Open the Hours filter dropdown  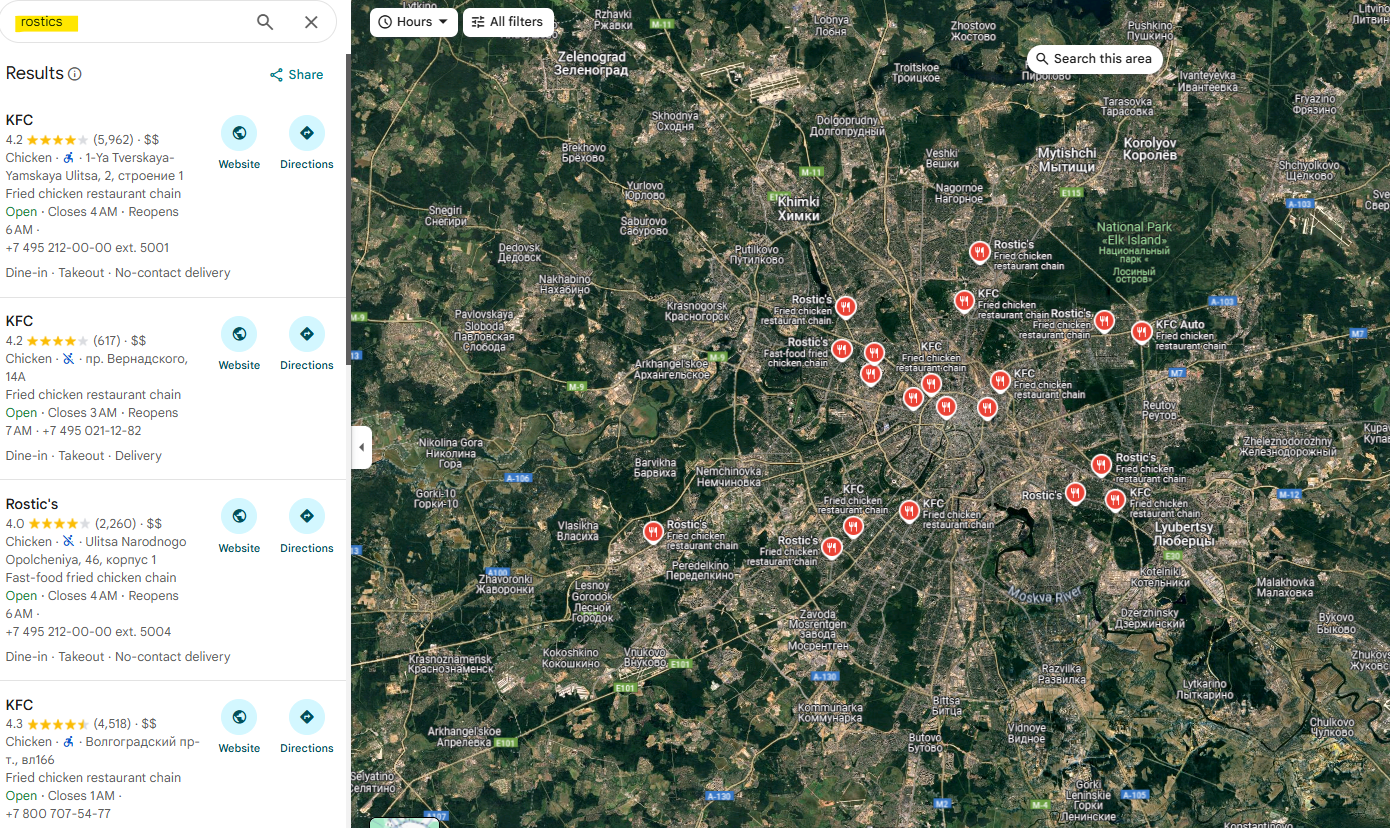[x=414, y=22]
